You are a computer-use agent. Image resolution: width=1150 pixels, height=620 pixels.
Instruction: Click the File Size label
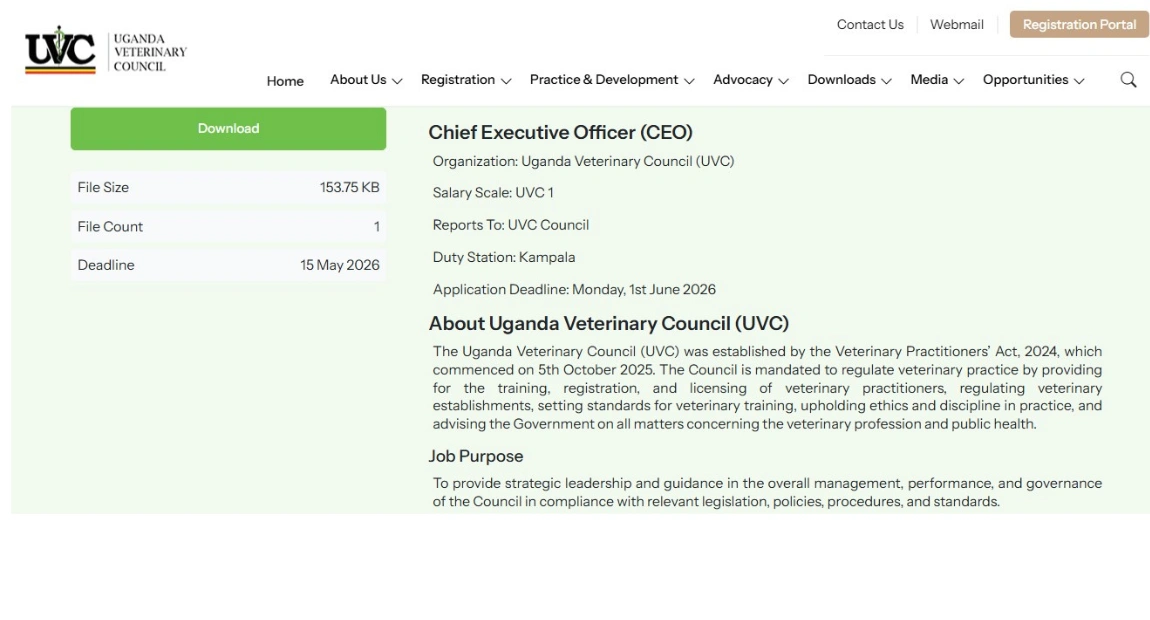point(103,187)
